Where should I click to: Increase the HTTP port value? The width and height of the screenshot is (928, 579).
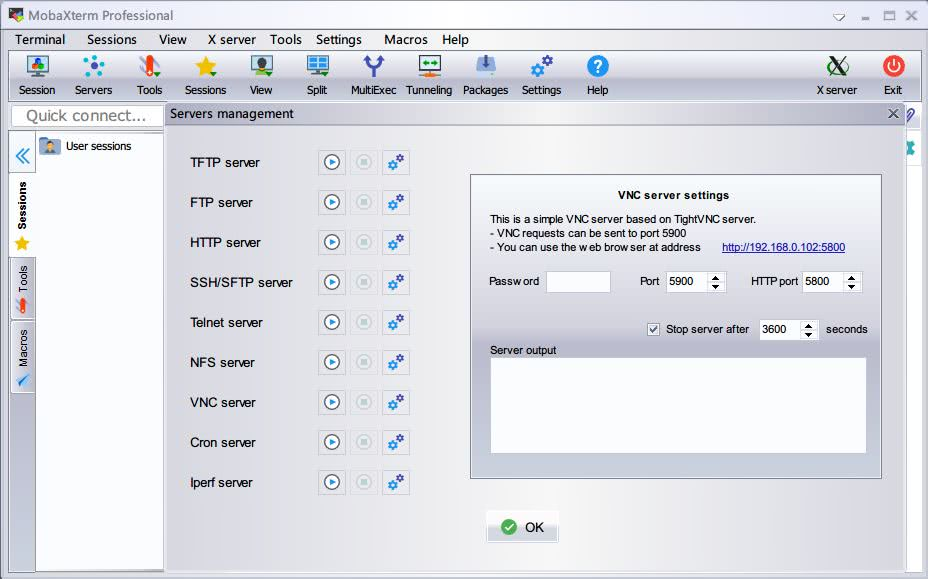pos(852,277)
